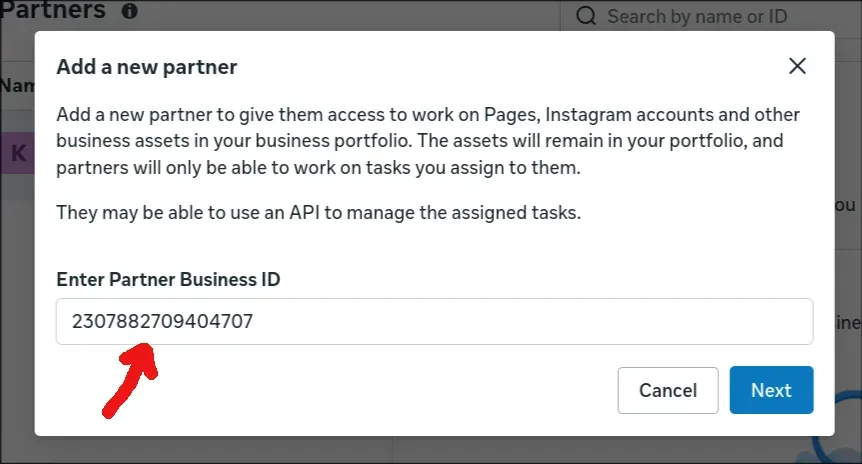Click the info icon beside Partners heading
The height and width of the screenshot is (464, 862).
[130, 10]
